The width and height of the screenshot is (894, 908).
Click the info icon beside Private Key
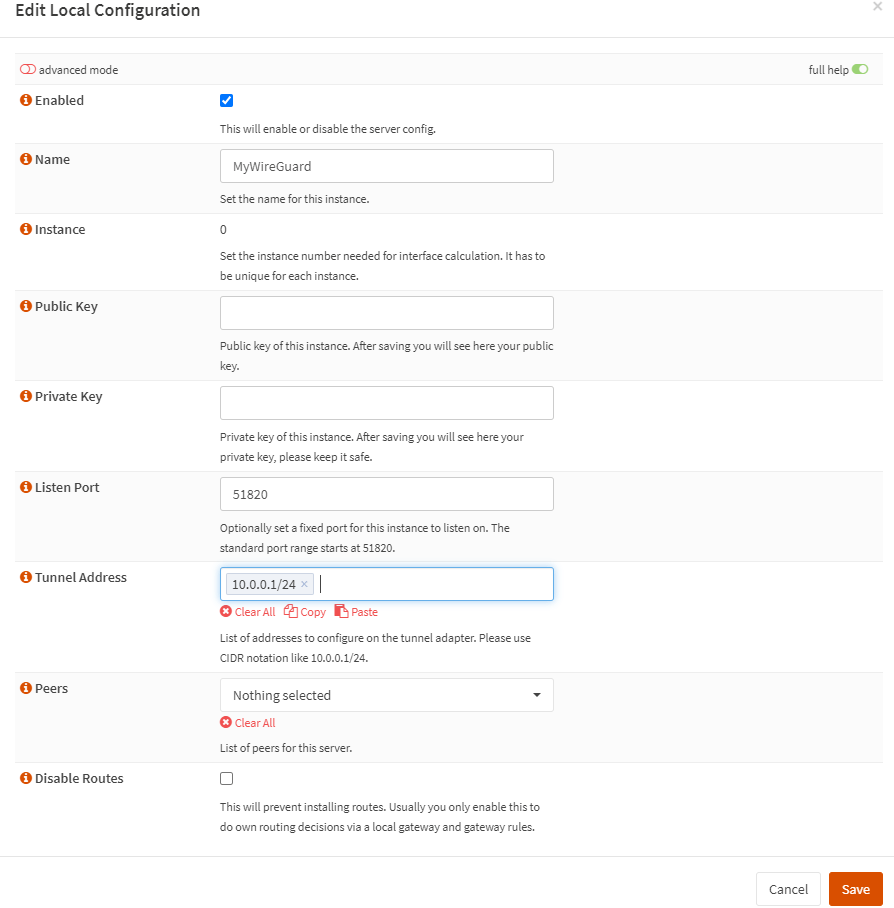tap(26, 396)
